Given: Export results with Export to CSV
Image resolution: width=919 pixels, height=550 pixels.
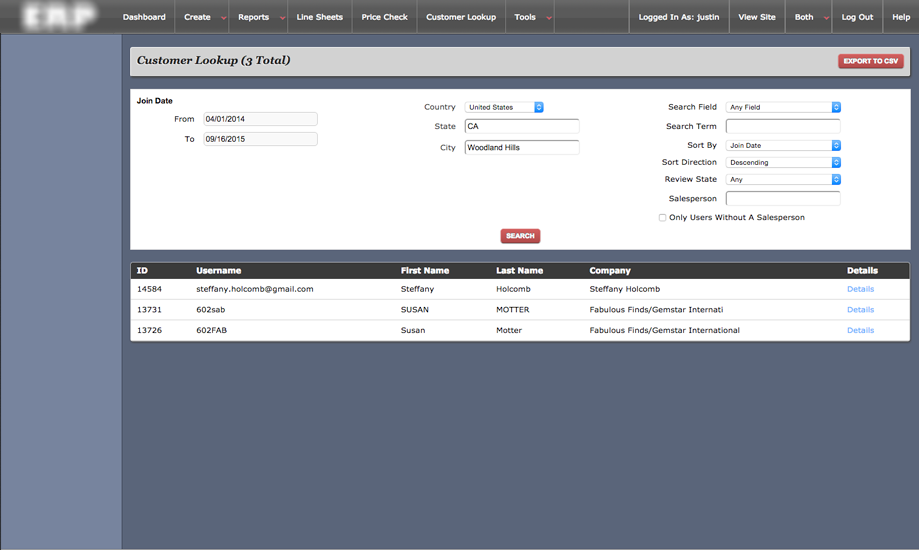Looking at the screenshot, I should pyautogui.click(x=870, y=61).
